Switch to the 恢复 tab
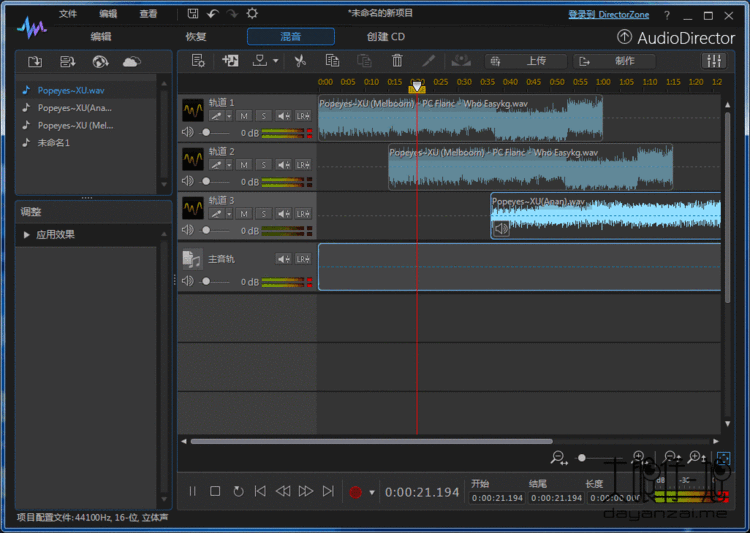The image size is (750, 533). coord(196,37)
